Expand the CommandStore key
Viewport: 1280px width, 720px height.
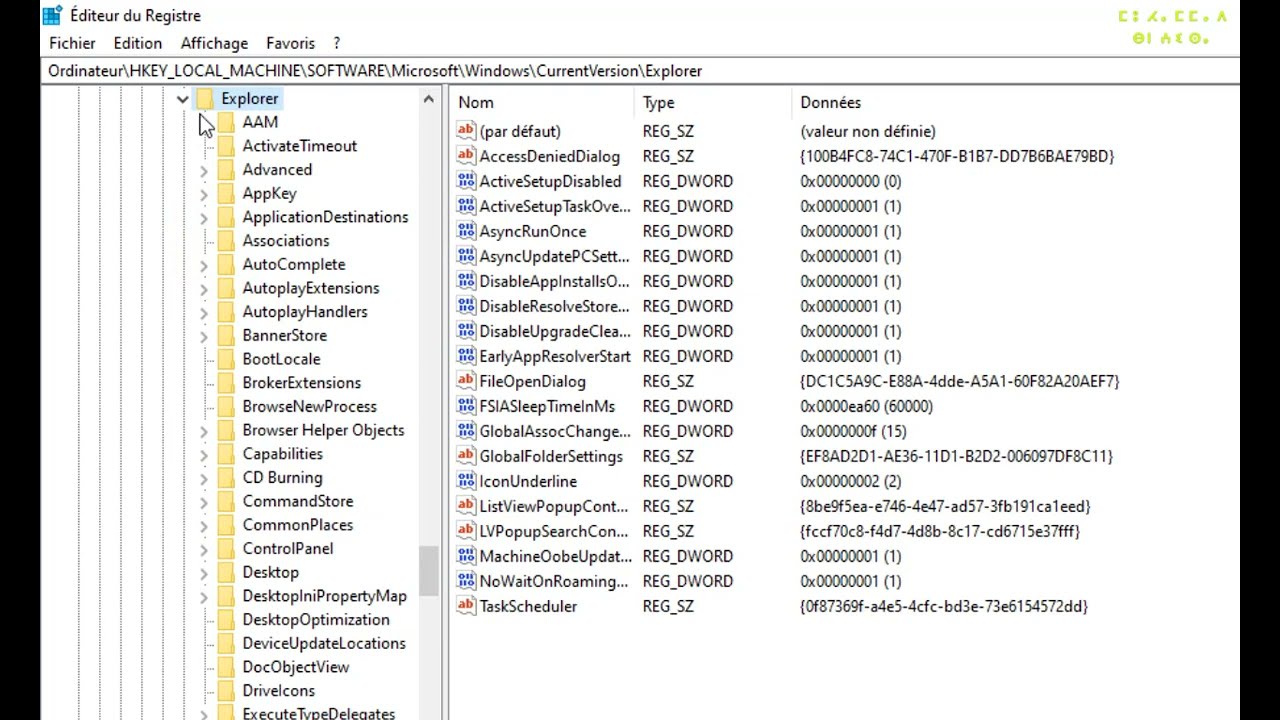(x=204, y=502)
